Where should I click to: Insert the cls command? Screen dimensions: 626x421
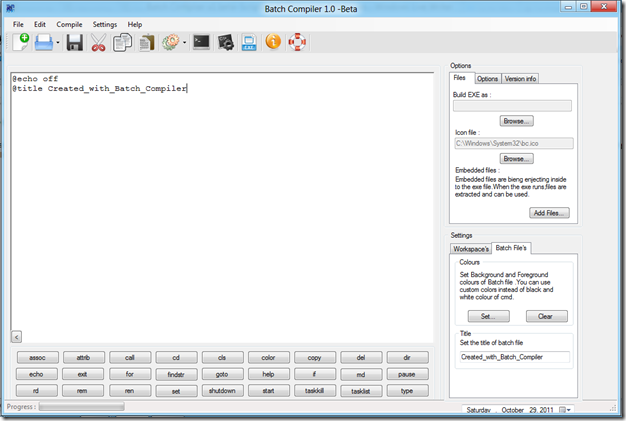pos(222,358)
